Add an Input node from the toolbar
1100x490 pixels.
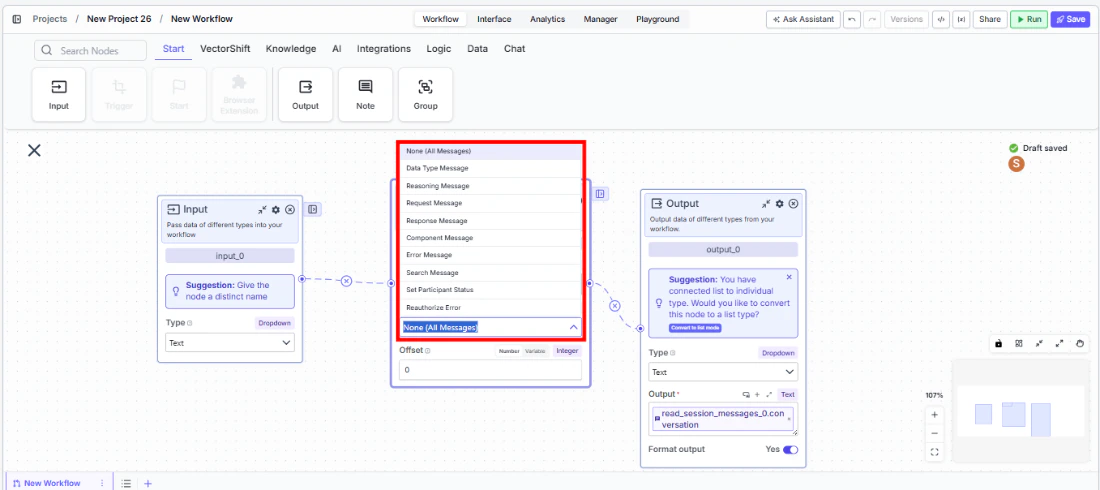coord(59,95)
